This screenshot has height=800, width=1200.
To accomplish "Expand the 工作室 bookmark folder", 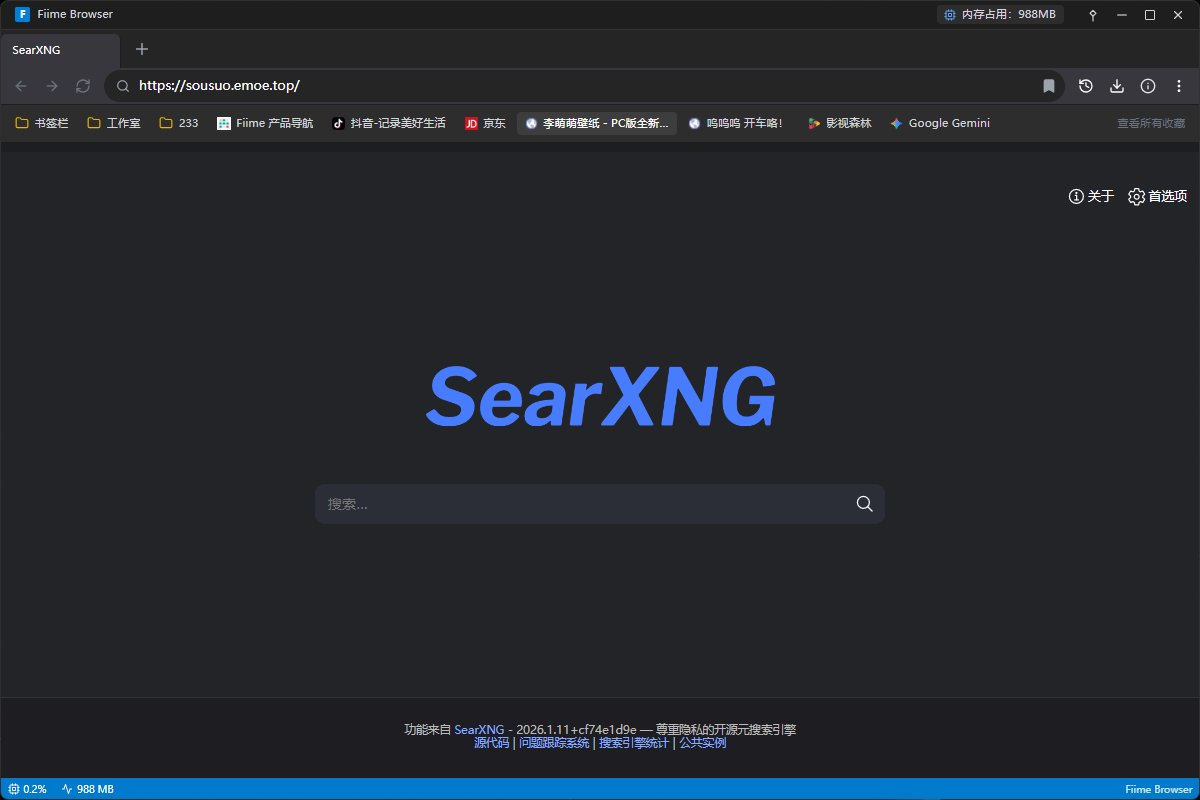I will [114, 123].
